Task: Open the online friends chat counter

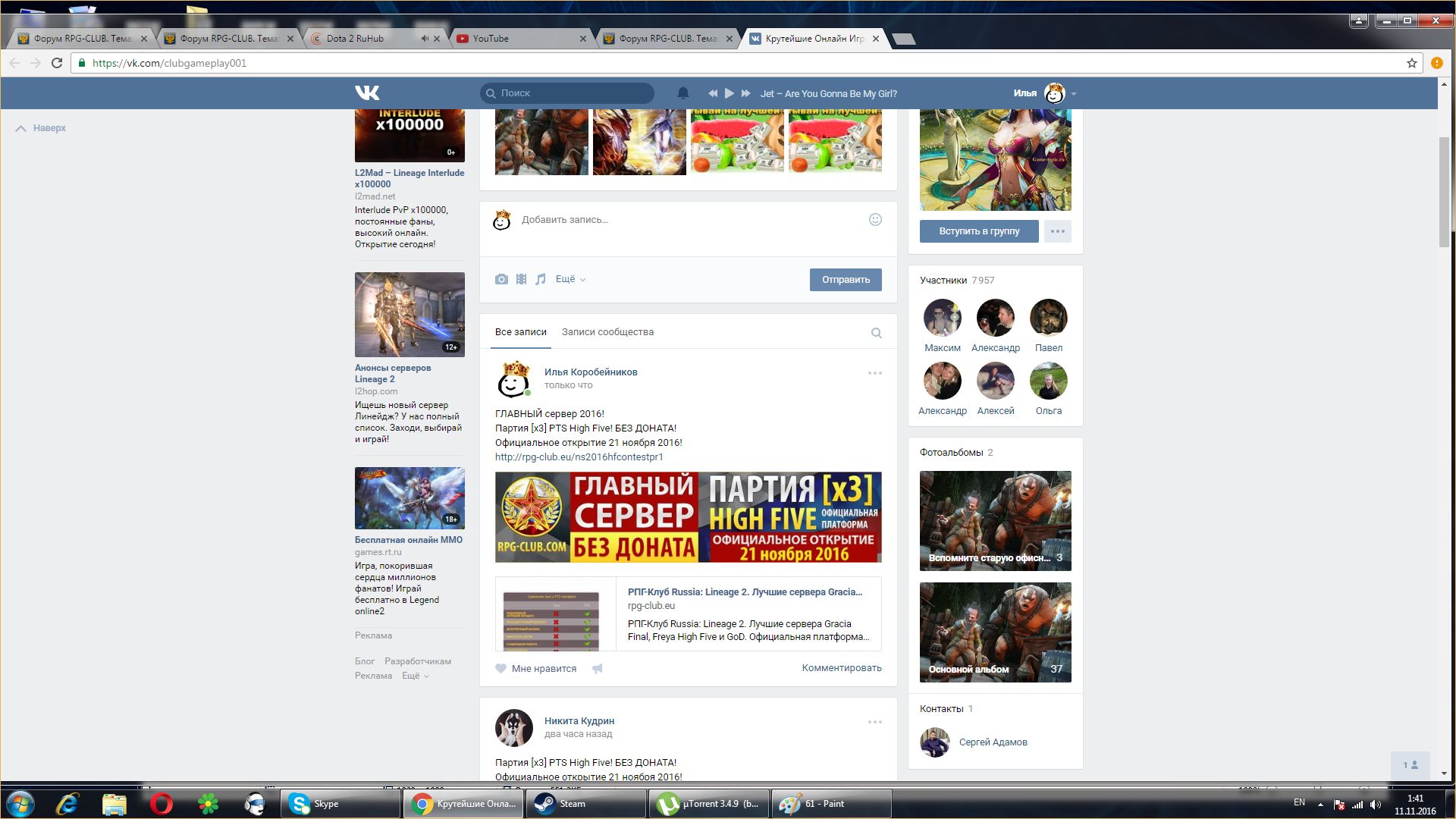Action: click(1410, 765)
